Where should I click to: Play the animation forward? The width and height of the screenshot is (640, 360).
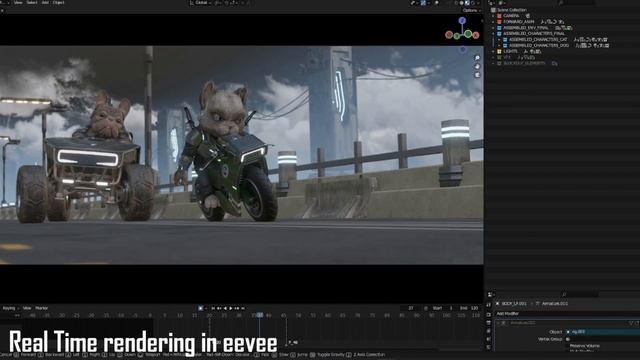click(231, 308)
